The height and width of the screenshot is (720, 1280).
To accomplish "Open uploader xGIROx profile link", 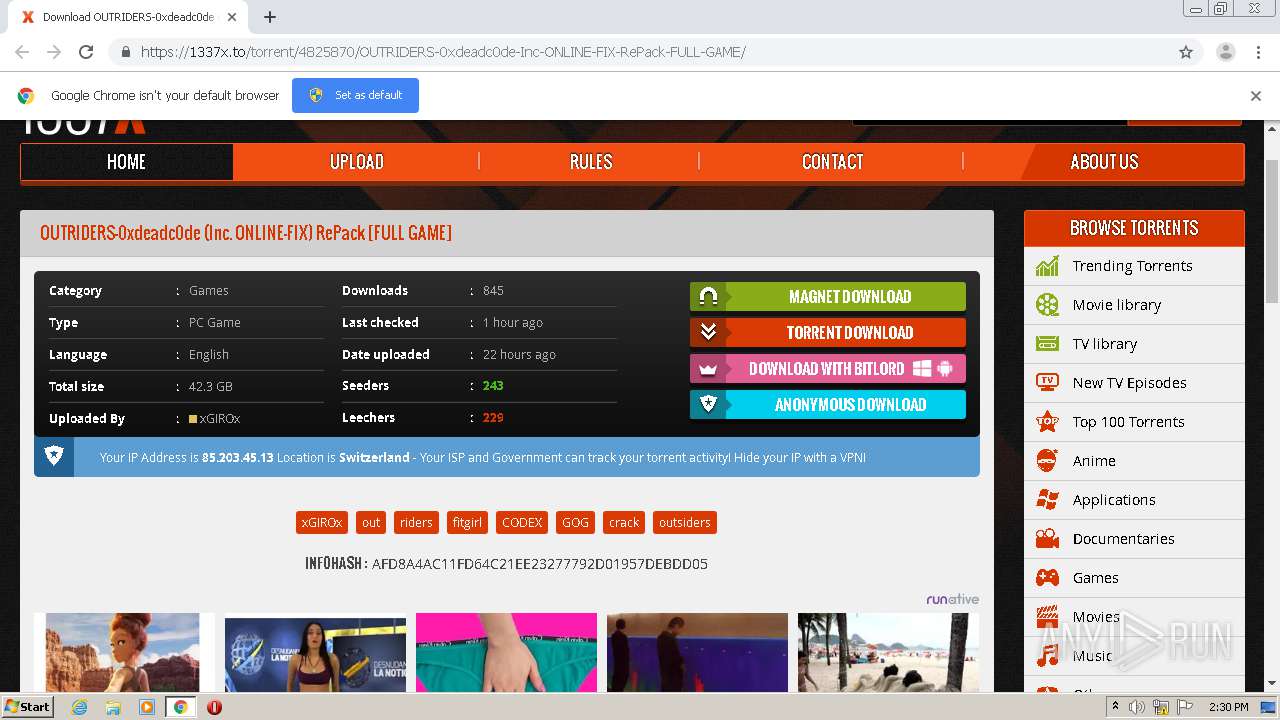I will click(220, 419).
